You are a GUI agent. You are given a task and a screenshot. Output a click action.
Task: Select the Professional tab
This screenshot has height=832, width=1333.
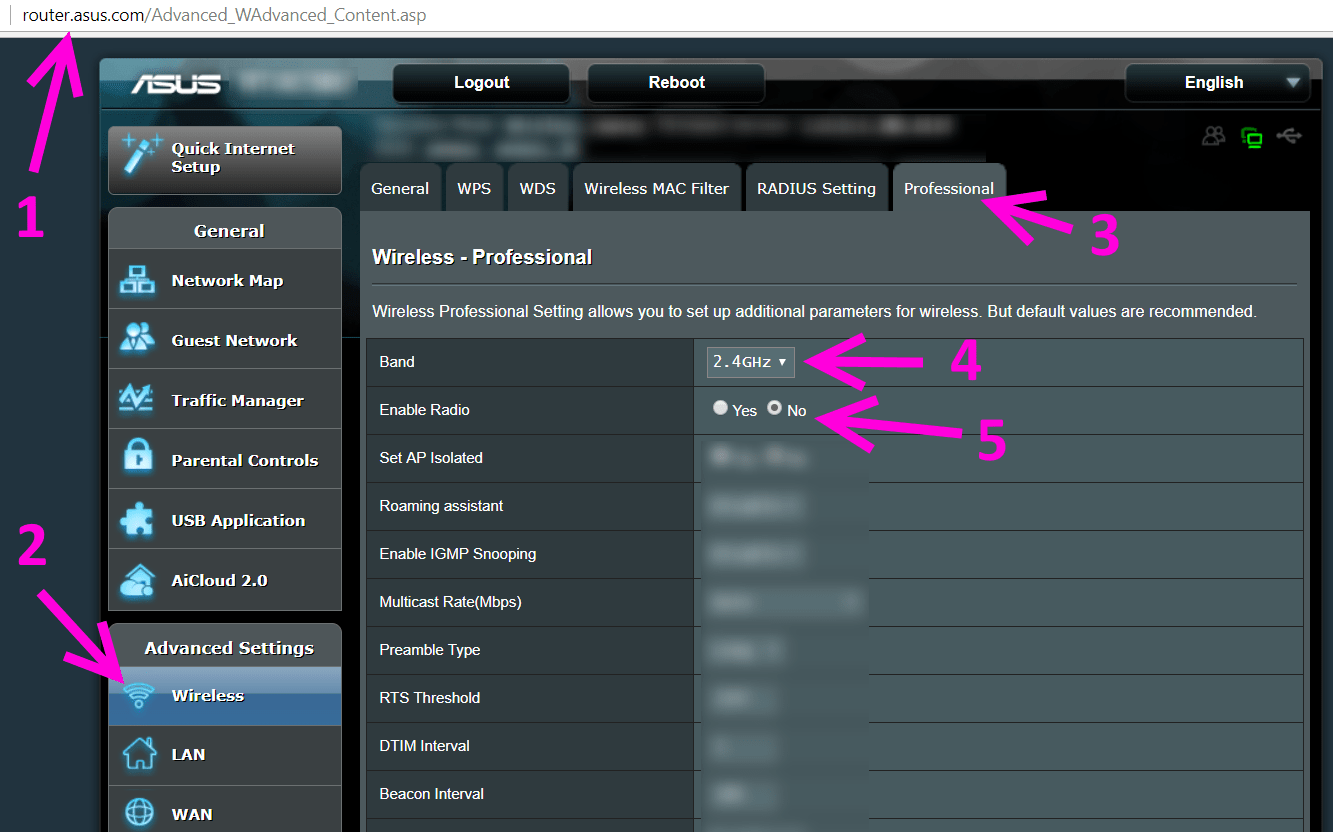949,188
